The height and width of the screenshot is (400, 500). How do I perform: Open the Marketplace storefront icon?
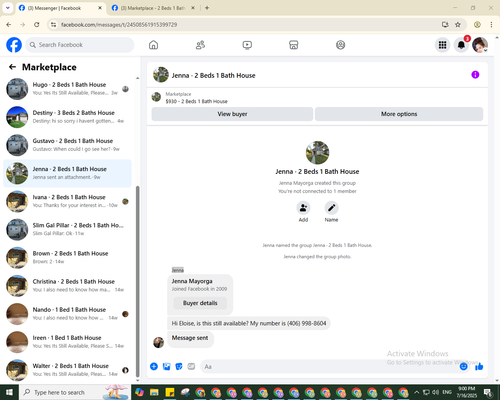[294, 45]
